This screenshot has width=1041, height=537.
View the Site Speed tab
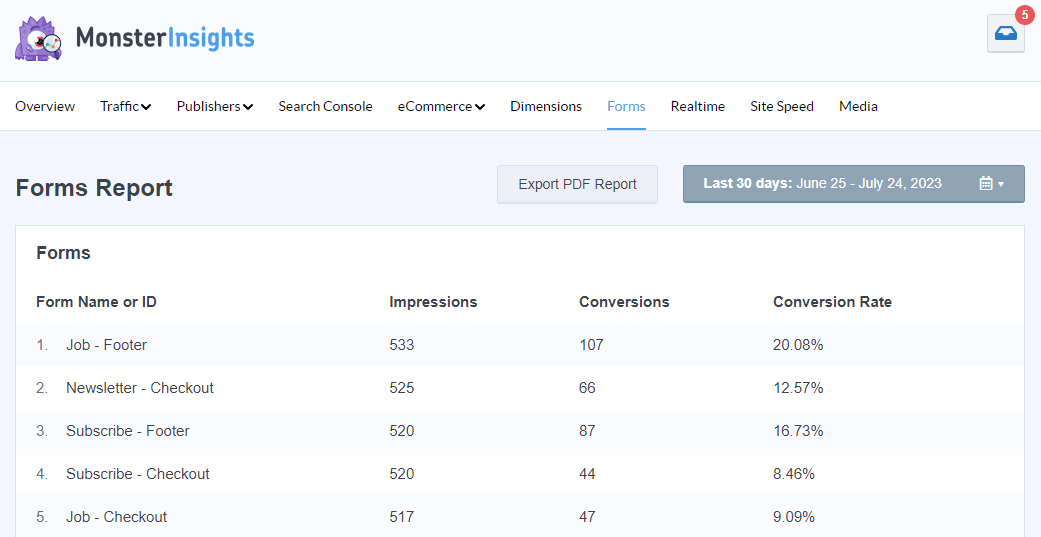click(781, 106)
